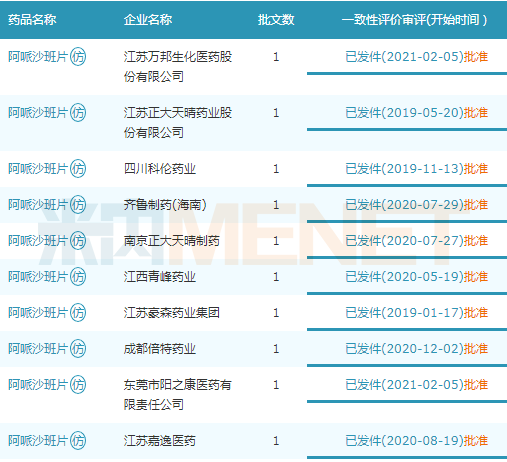The width and height of the screenshot is (507, 462).
Task: Click review status 已发件(2020-08-19)批准
Action: point(417,441)
